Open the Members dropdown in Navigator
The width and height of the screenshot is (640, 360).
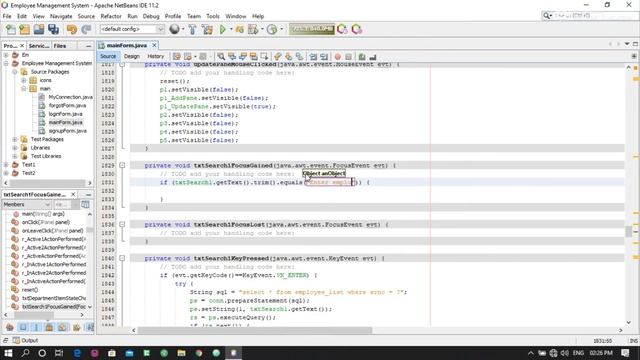click(27, 204)
